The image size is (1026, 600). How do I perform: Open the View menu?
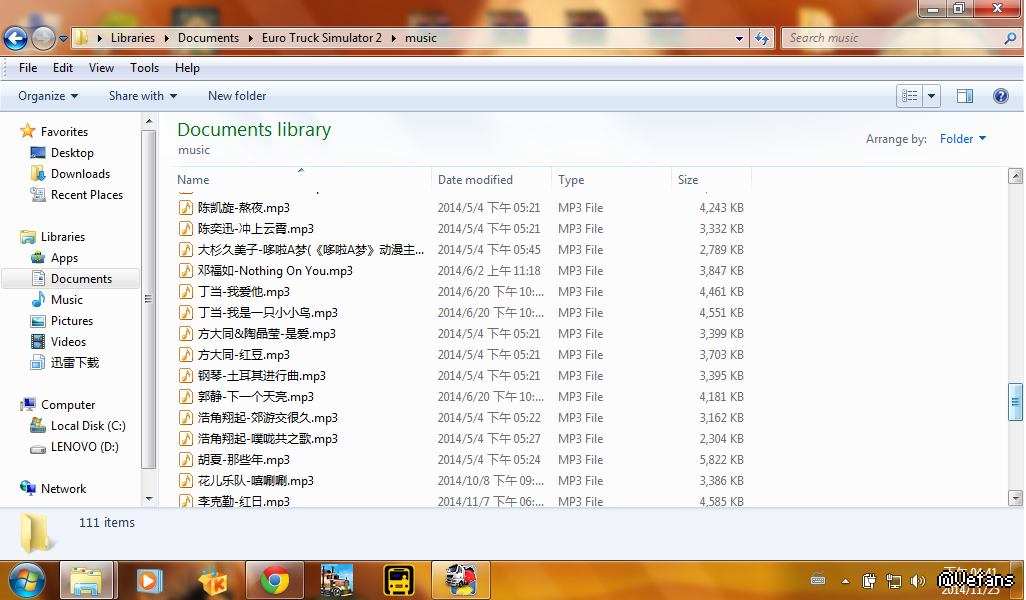point(101,68)
